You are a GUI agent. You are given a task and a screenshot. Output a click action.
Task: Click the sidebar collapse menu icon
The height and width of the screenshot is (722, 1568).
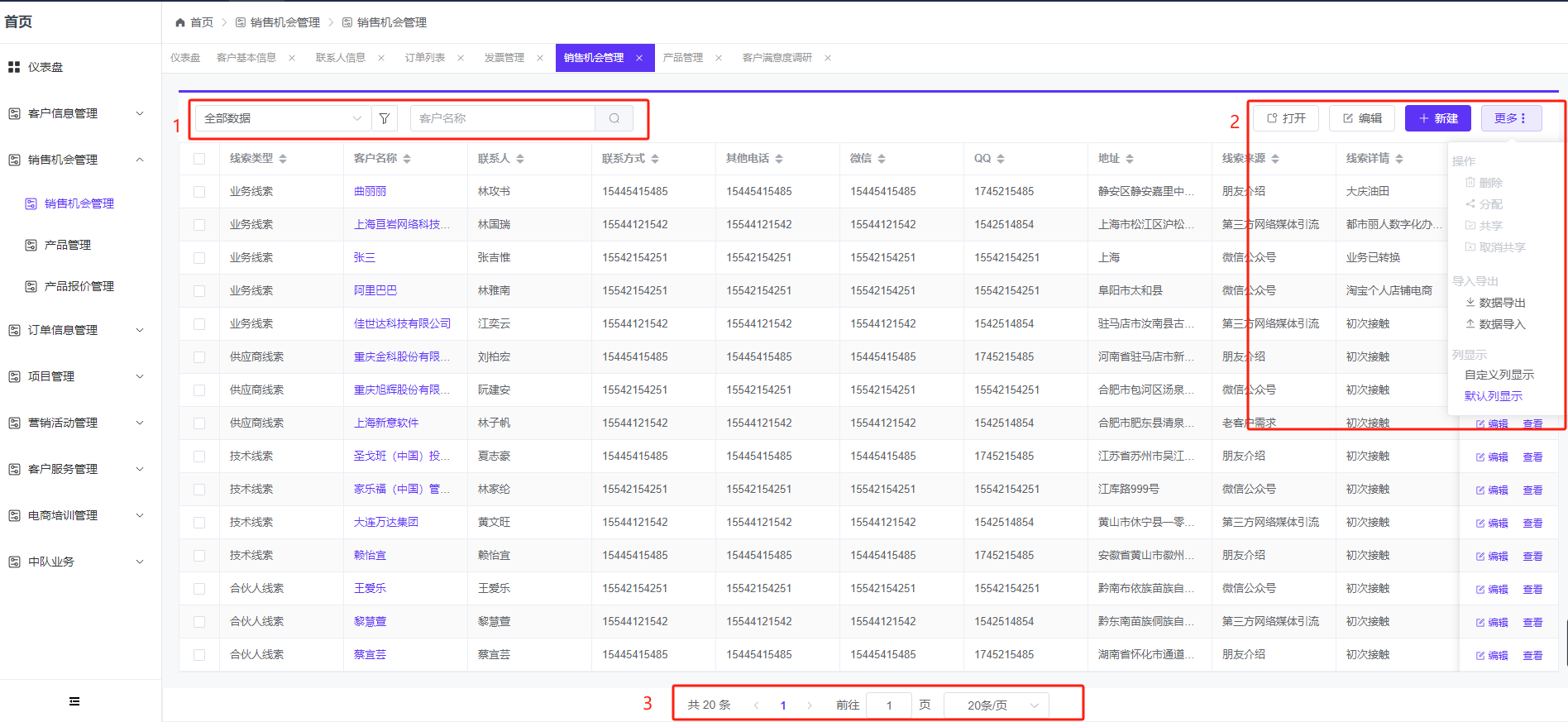pyautogui.click(x=74, y=701)
